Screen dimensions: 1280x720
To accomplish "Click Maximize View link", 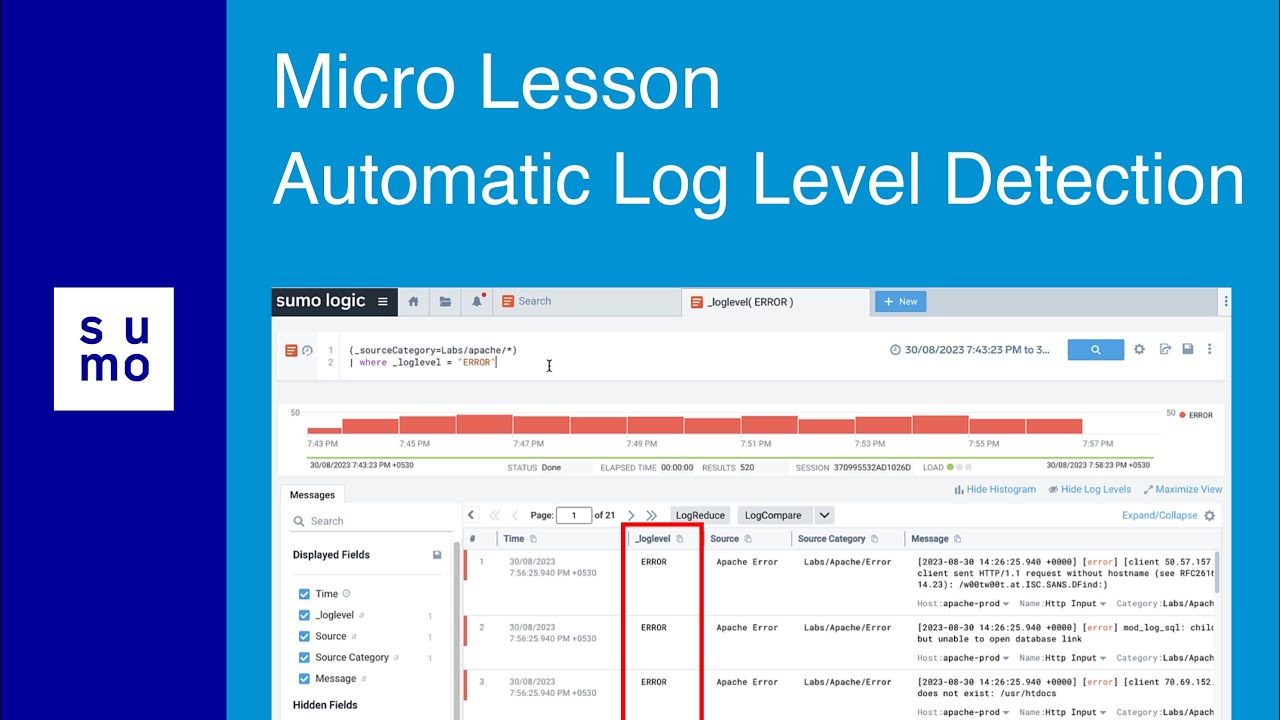I will pyautogui.click(x=1182, y=490).
